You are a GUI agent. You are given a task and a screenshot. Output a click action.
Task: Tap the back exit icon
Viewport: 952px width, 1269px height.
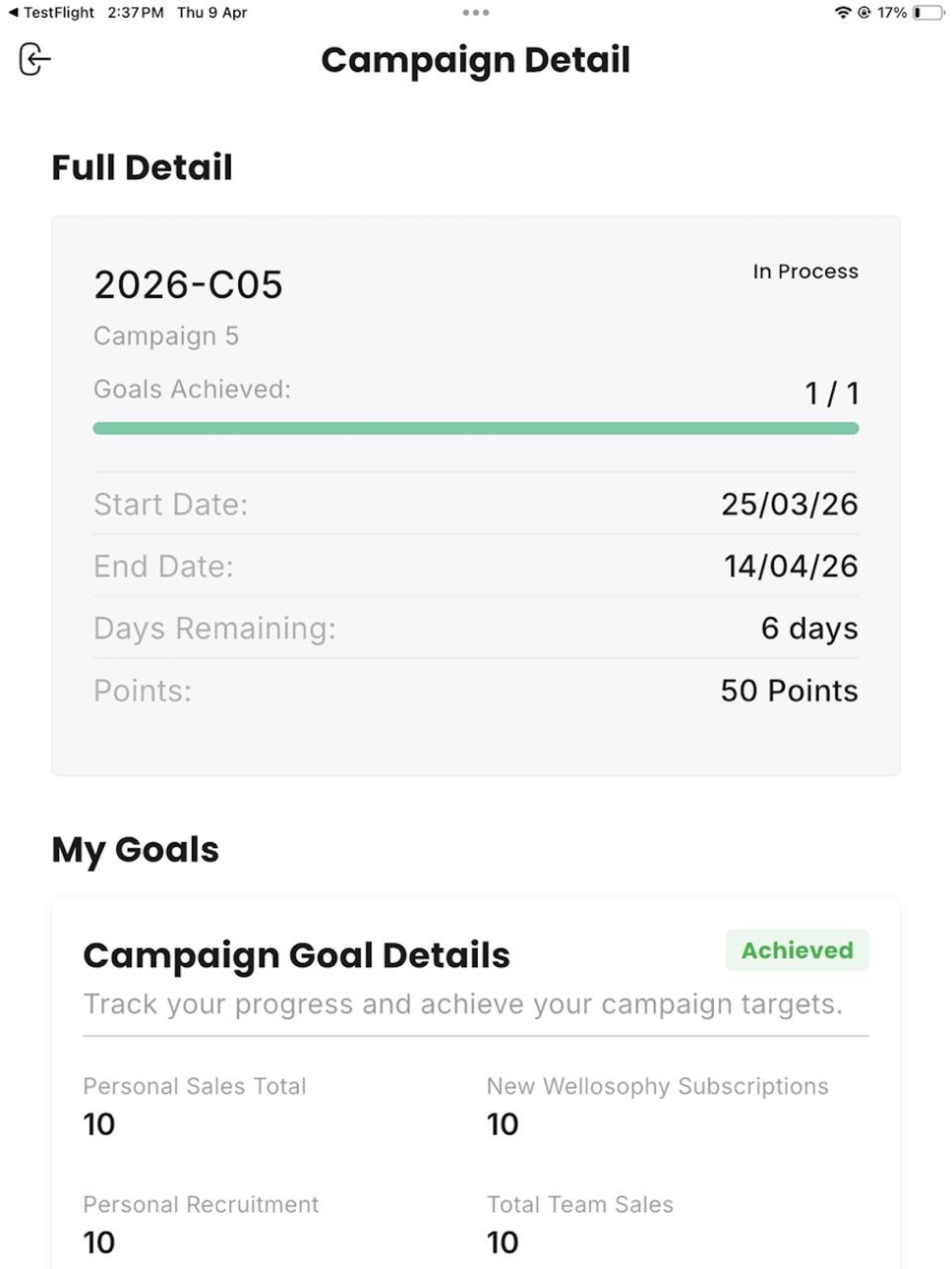coord(34,59)
